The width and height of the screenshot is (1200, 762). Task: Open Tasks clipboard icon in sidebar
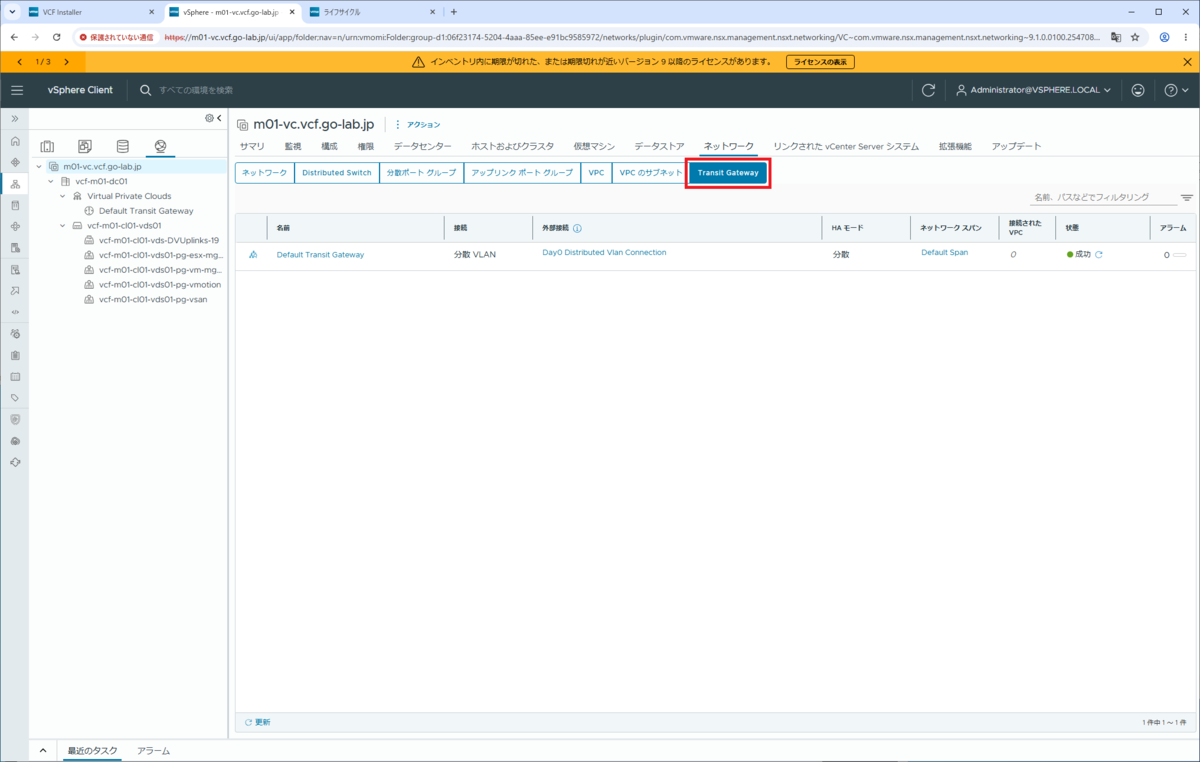coord(15,355)
